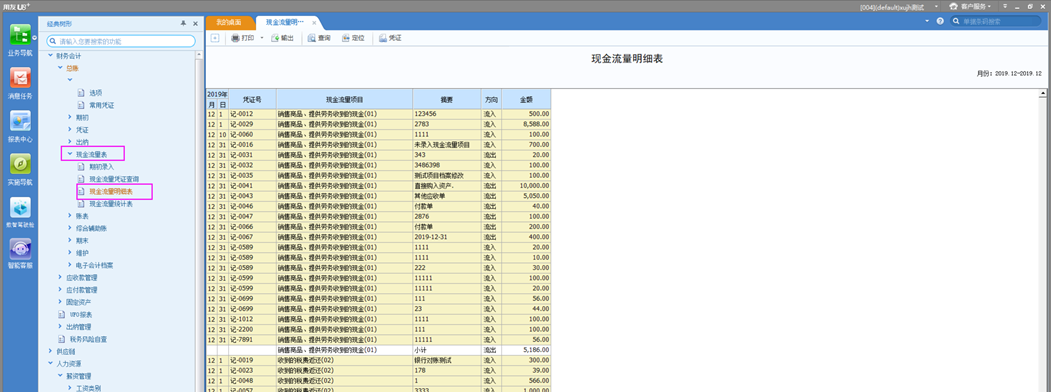Screen dimensions: 1051x392
Task: Expand the 应付款管理 tree node
Action: tap(60, 290)
